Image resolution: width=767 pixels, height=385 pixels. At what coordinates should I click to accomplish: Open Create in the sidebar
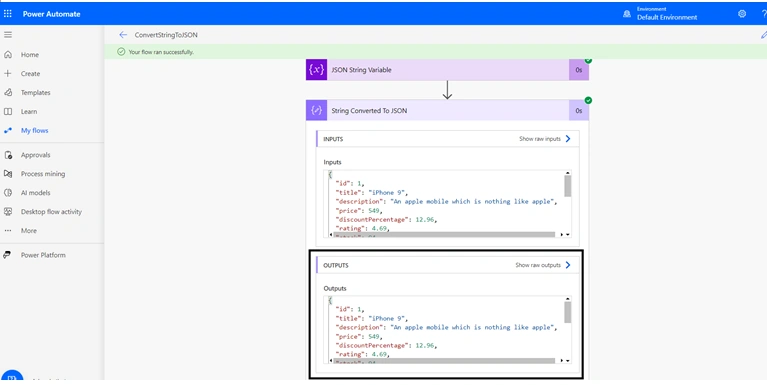click(x=30, y=73)
